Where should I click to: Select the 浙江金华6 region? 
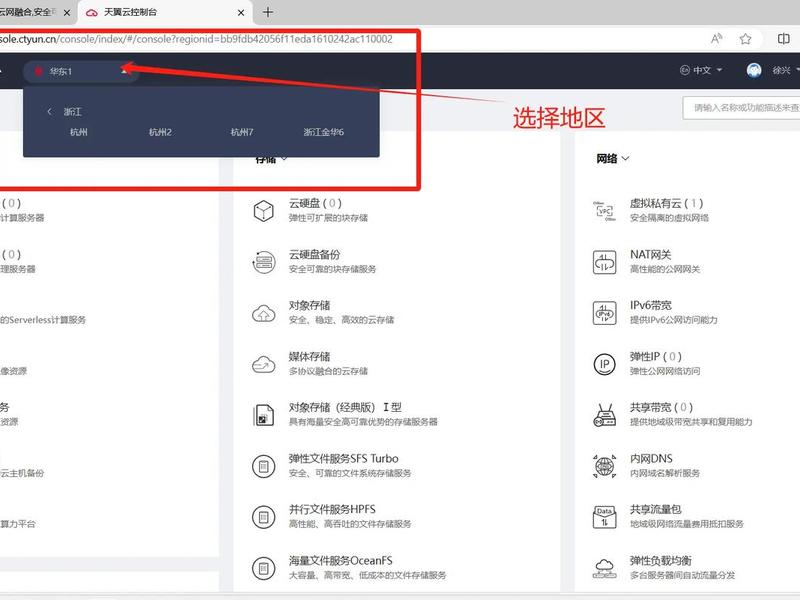click(323, 132)
